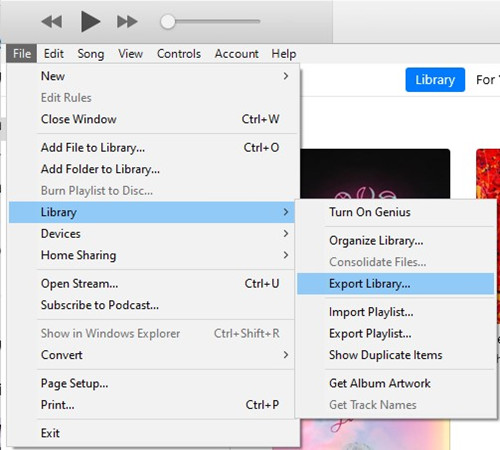Select Show Duplicate Items
This screenshot has width=500, height=450.
tap(396, 355)
